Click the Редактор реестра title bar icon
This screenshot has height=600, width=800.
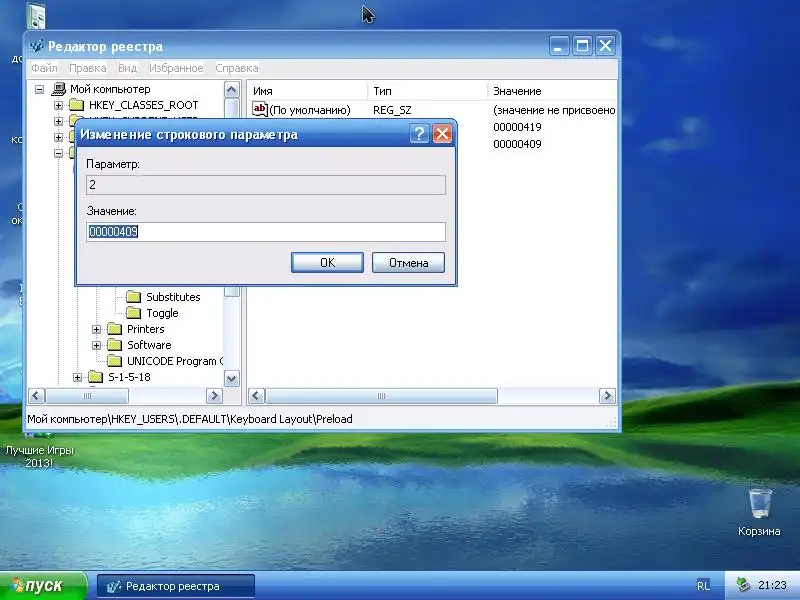tap(36, 46)
